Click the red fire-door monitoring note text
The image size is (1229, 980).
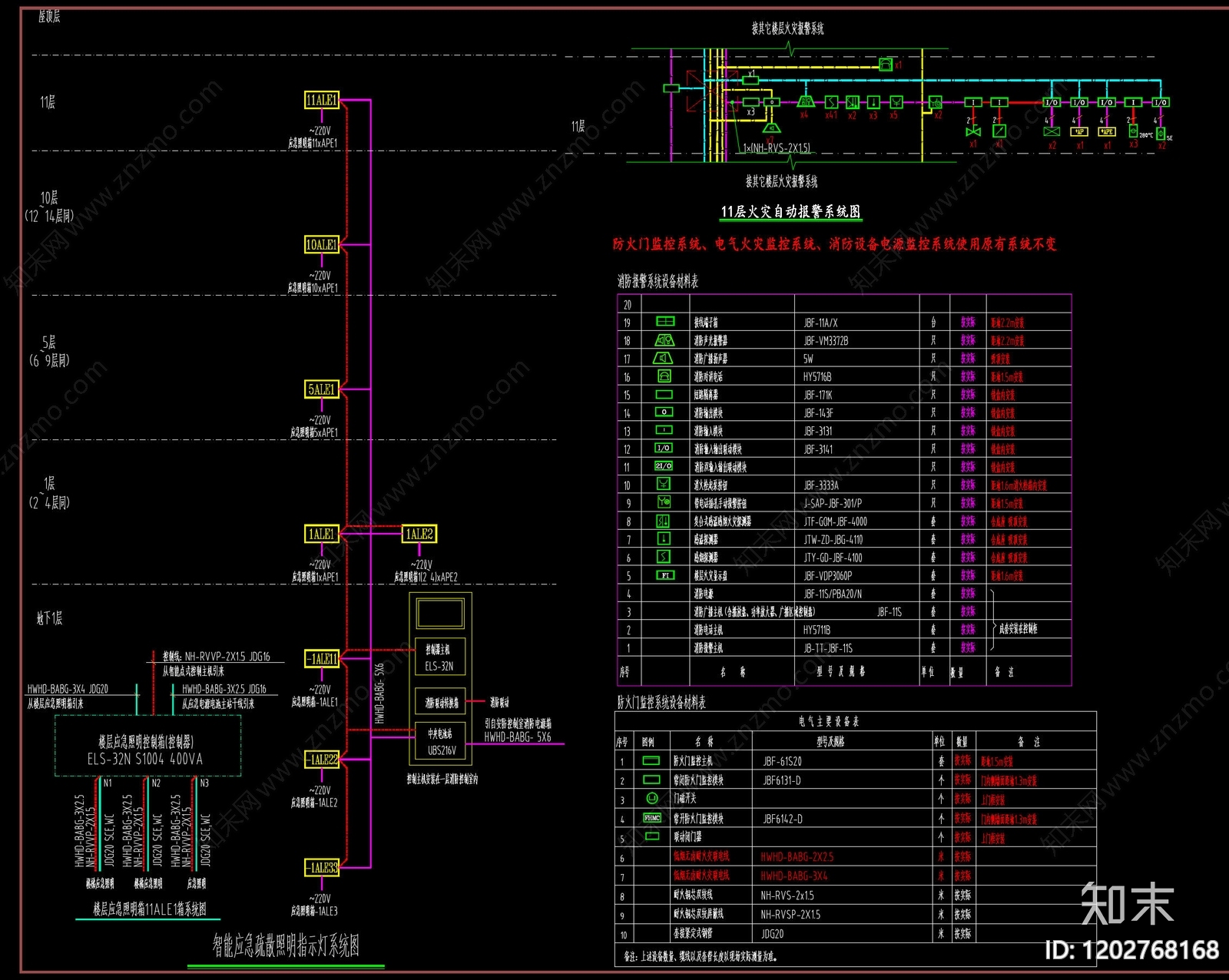835,244
